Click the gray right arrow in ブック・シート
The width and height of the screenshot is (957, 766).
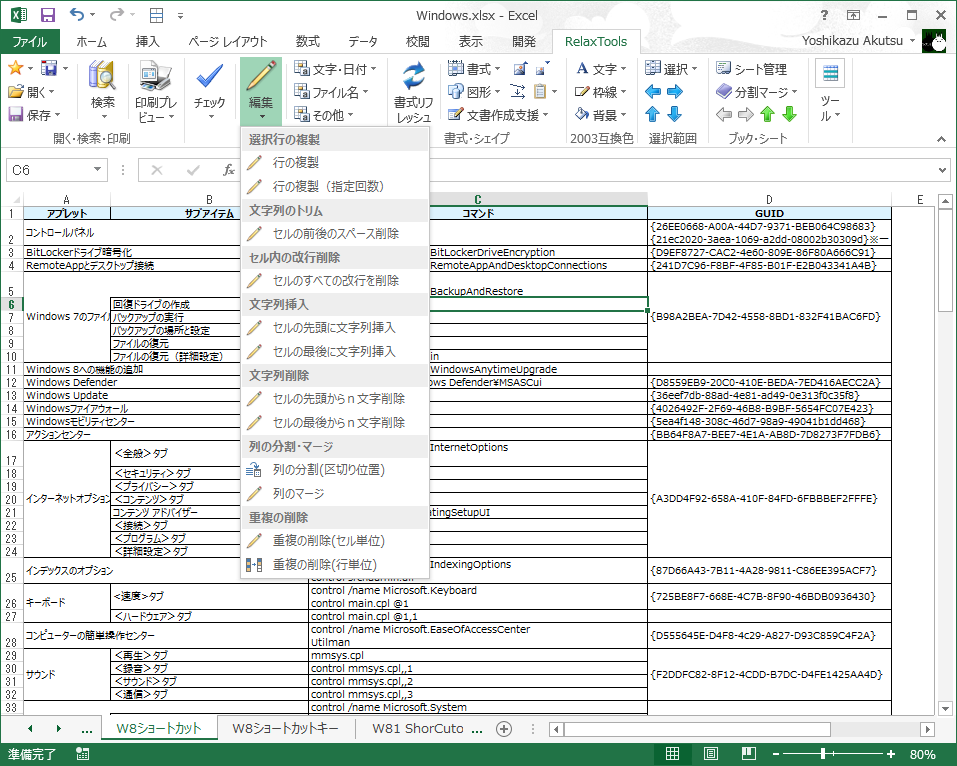click(746, 114)
